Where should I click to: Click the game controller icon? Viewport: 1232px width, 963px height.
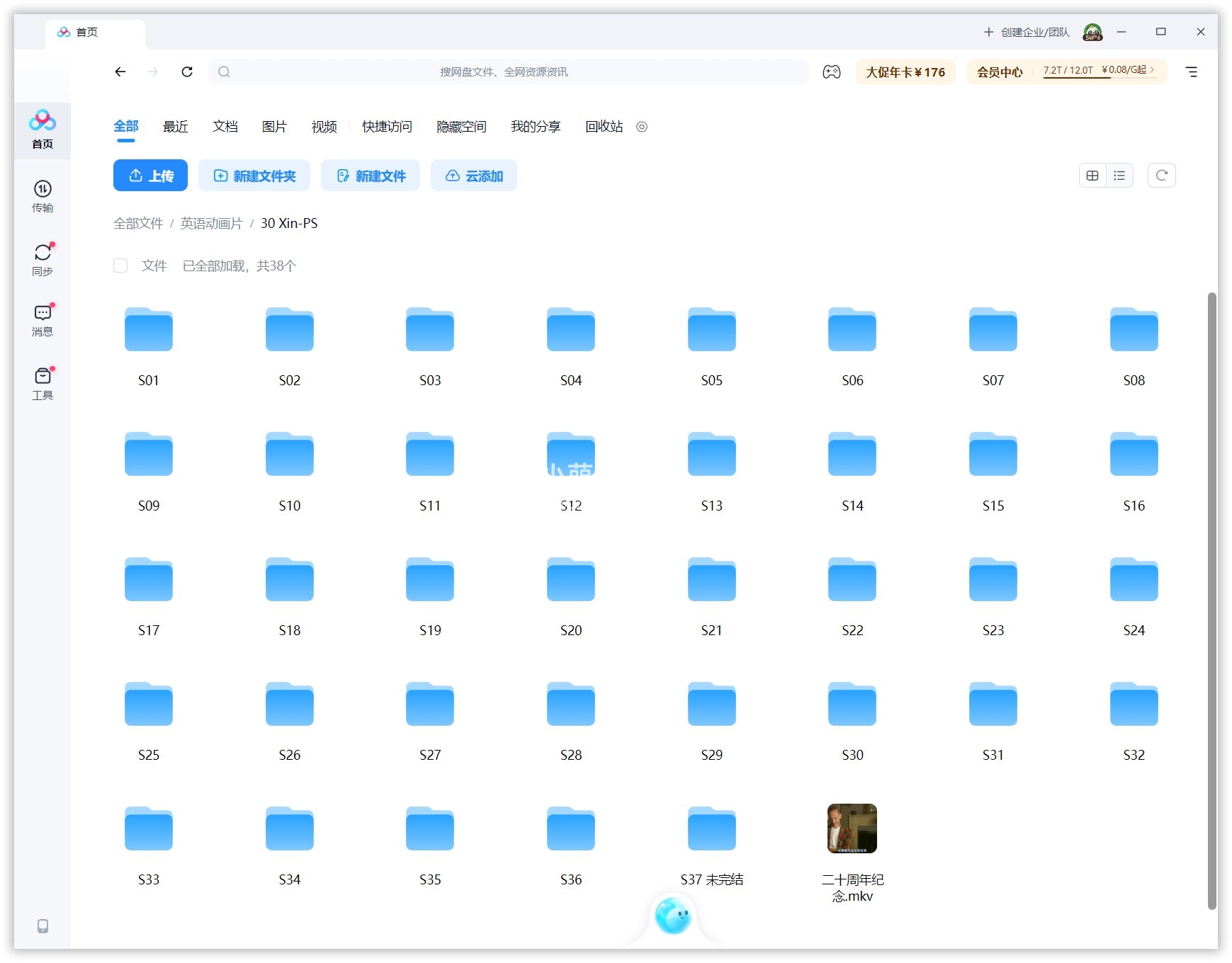[x=831, y=72]
